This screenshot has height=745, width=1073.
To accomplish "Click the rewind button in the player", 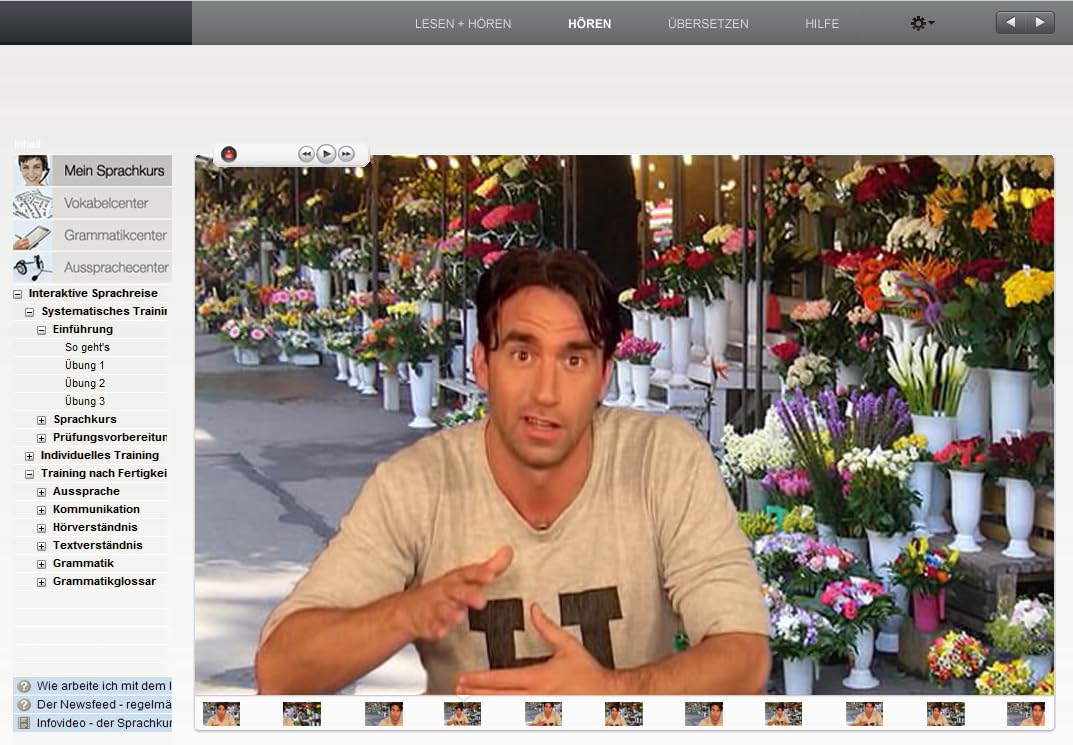I will tap(307, 155).
